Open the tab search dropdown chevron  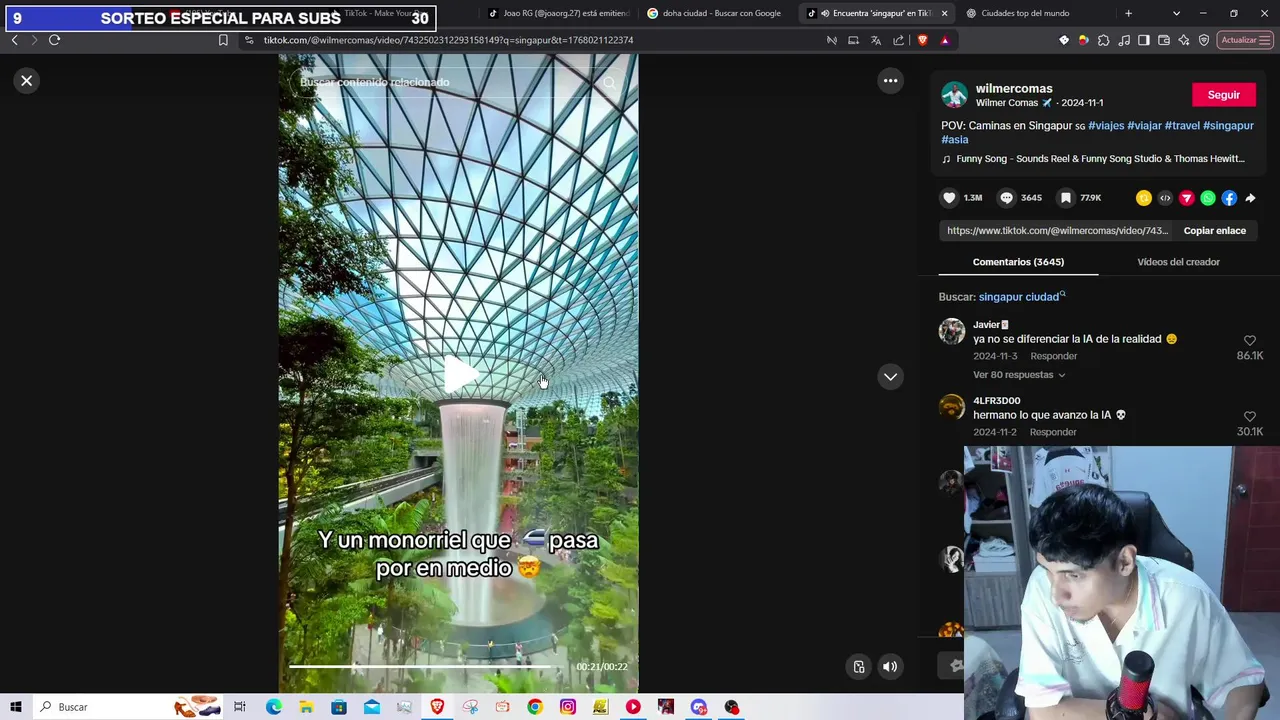(1176, 13)
